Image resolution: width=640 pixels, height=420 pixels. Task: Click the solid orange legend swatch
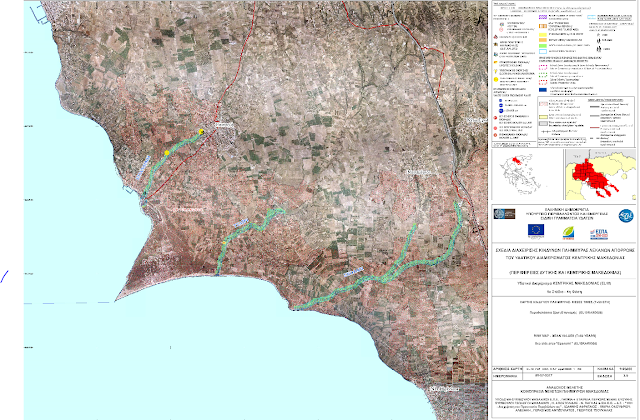click(x=543, y=40)
